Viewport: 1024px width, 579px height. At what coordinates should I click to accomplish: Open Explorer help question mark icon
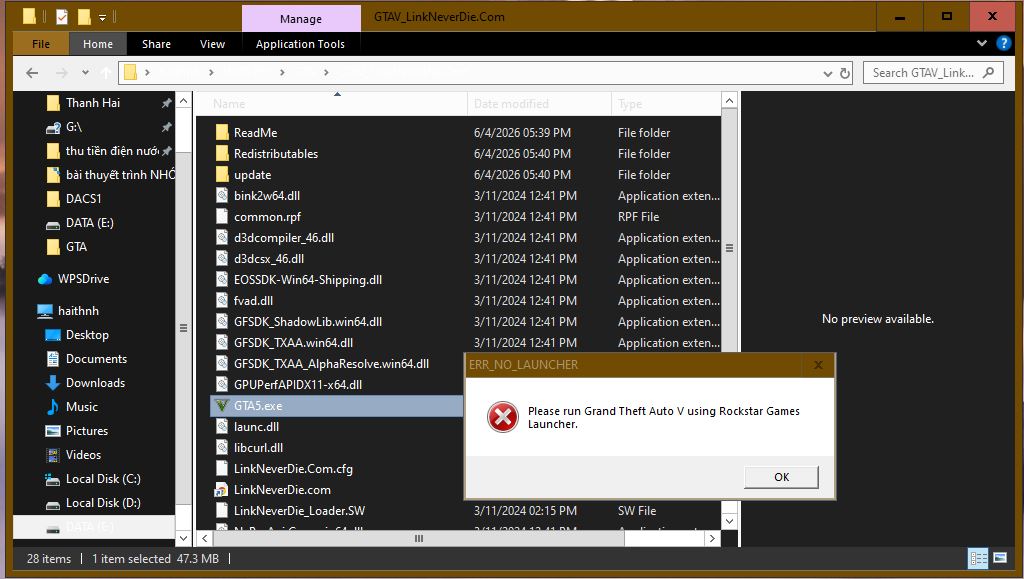(x=1003, y=43)
